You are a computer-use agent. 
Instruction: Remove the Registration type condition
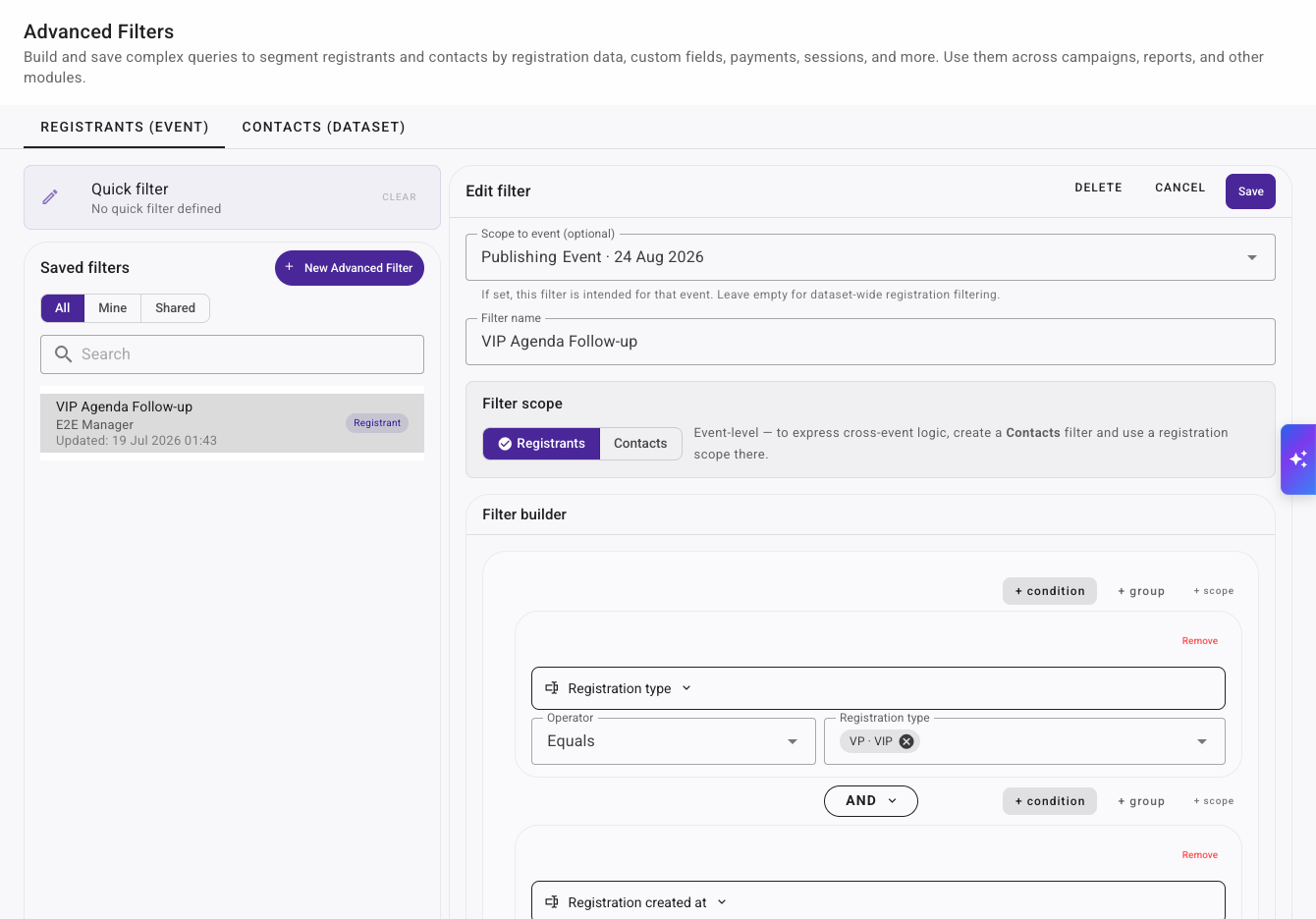pyautogui.click(x=1200, y=641)
